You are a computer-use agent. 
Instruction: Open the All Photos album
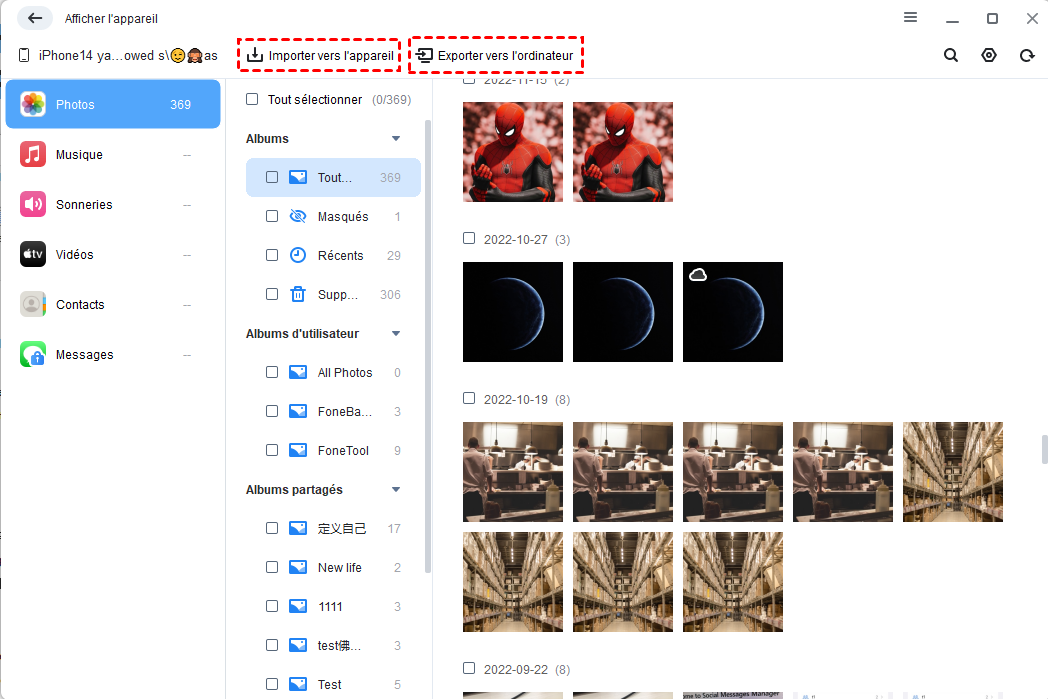333,372
